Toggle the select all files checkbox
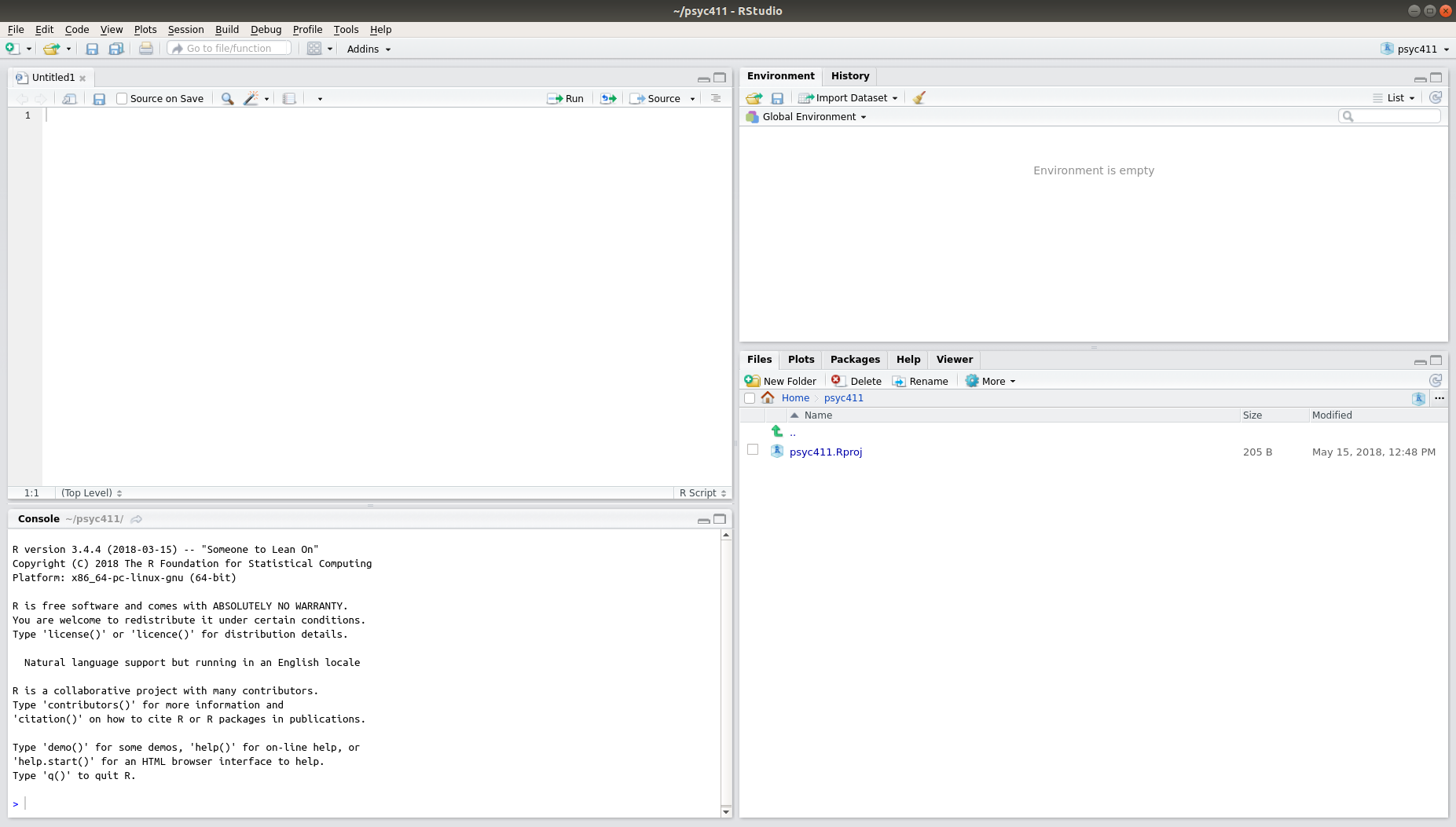This screenshot has height=827, width=1456. [x=750, y=398]
